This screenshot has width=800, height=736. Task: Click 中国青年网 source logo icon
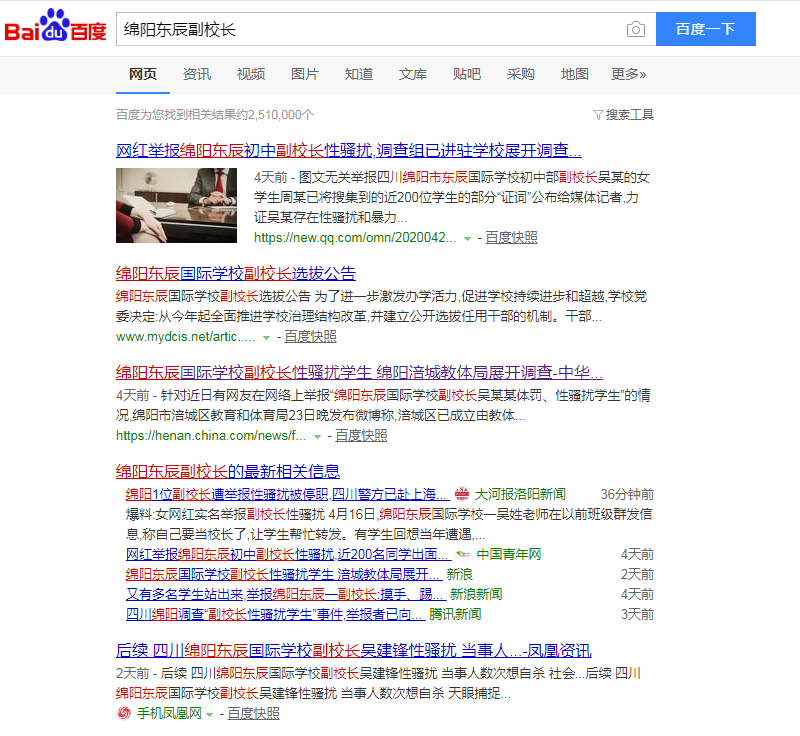click(463, 554)
